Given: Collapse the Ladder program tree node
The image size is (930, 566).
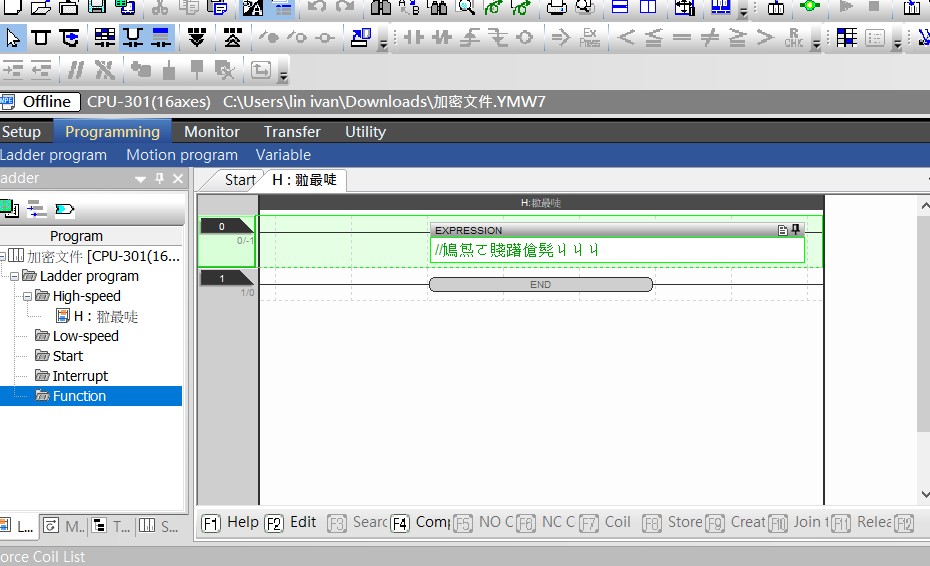Looking at the screenshot, I should [x=15, y=276].
